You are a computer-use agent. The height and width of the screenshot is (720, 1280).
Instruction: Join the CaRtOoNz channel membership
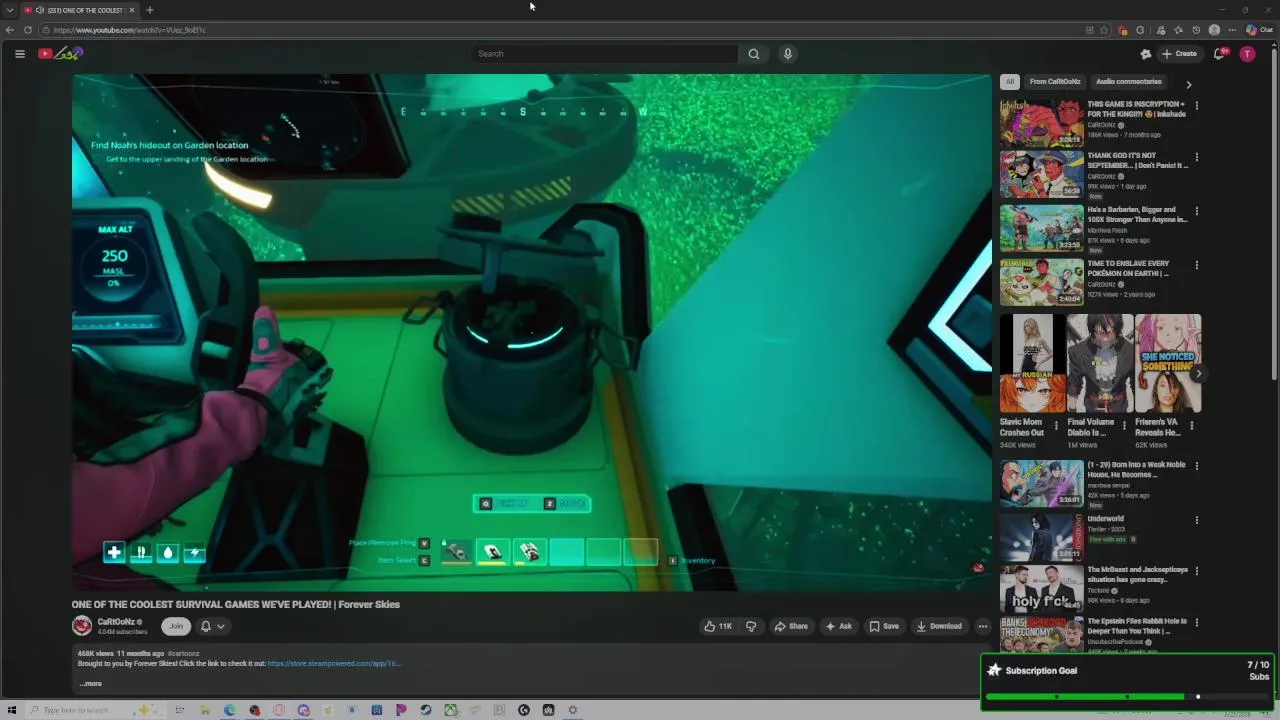176,626
